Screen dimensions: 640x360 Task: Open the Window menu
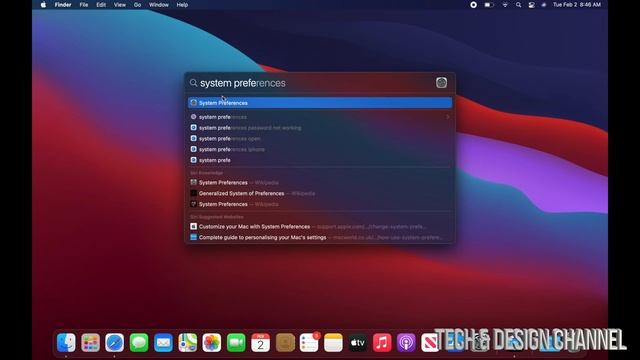pos(159,5)
